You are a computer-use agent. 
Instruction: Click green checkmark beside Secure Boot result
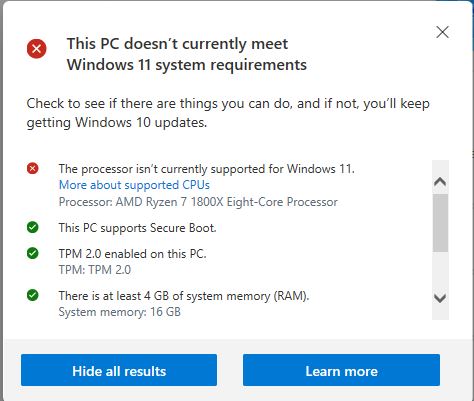click(x=33, y=227)
